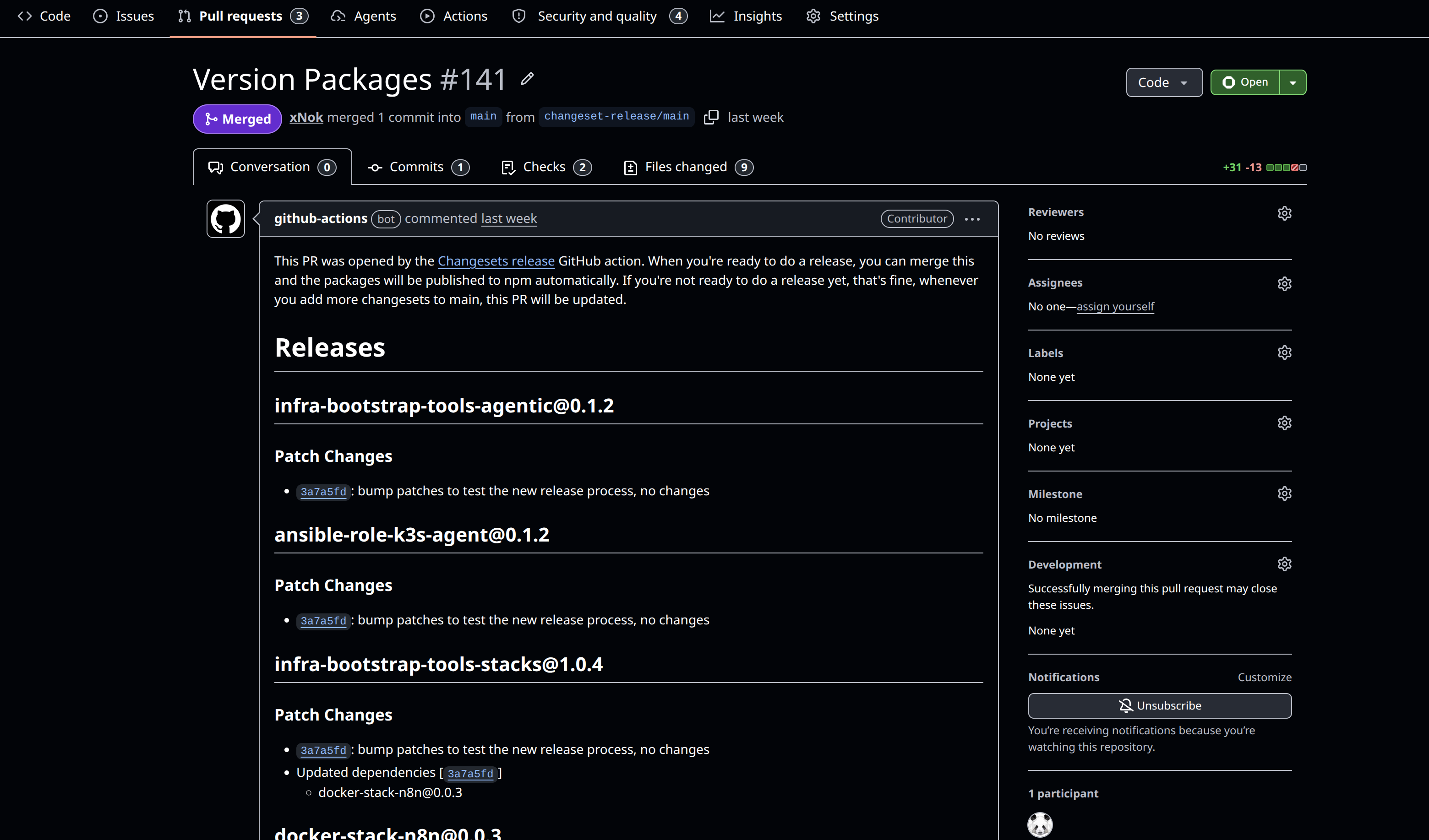Switch to the Files changed tab
The width and height of the screenshot is (1429, 840).
[x=688, y=167]
